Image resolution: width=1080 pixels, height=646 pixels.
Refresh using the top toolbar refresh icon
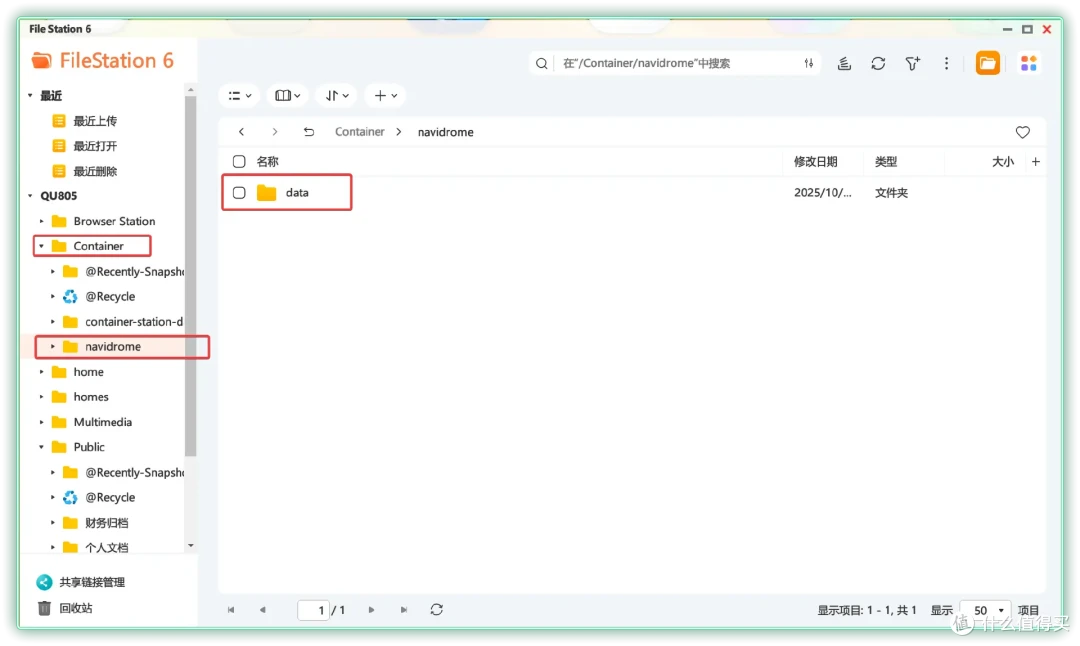(878, 63)
